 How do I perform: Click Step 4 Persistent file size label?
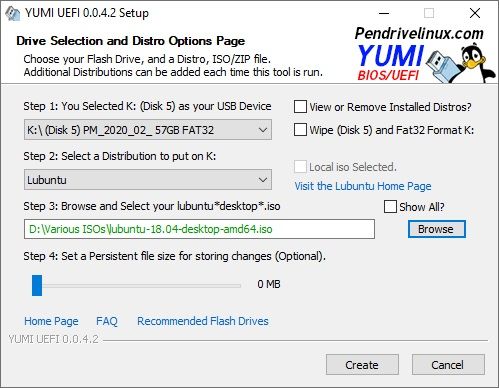(174, 256)
